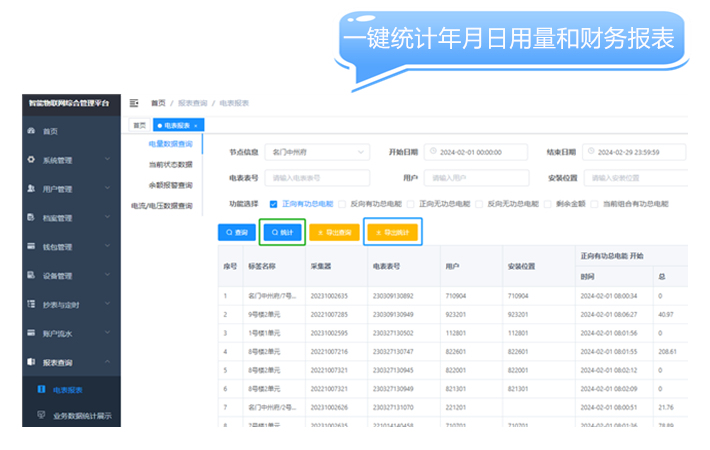Uncheck the 正向有功总电能 checkbox
This screenshot has height=450, width=710.
[274, 203]
